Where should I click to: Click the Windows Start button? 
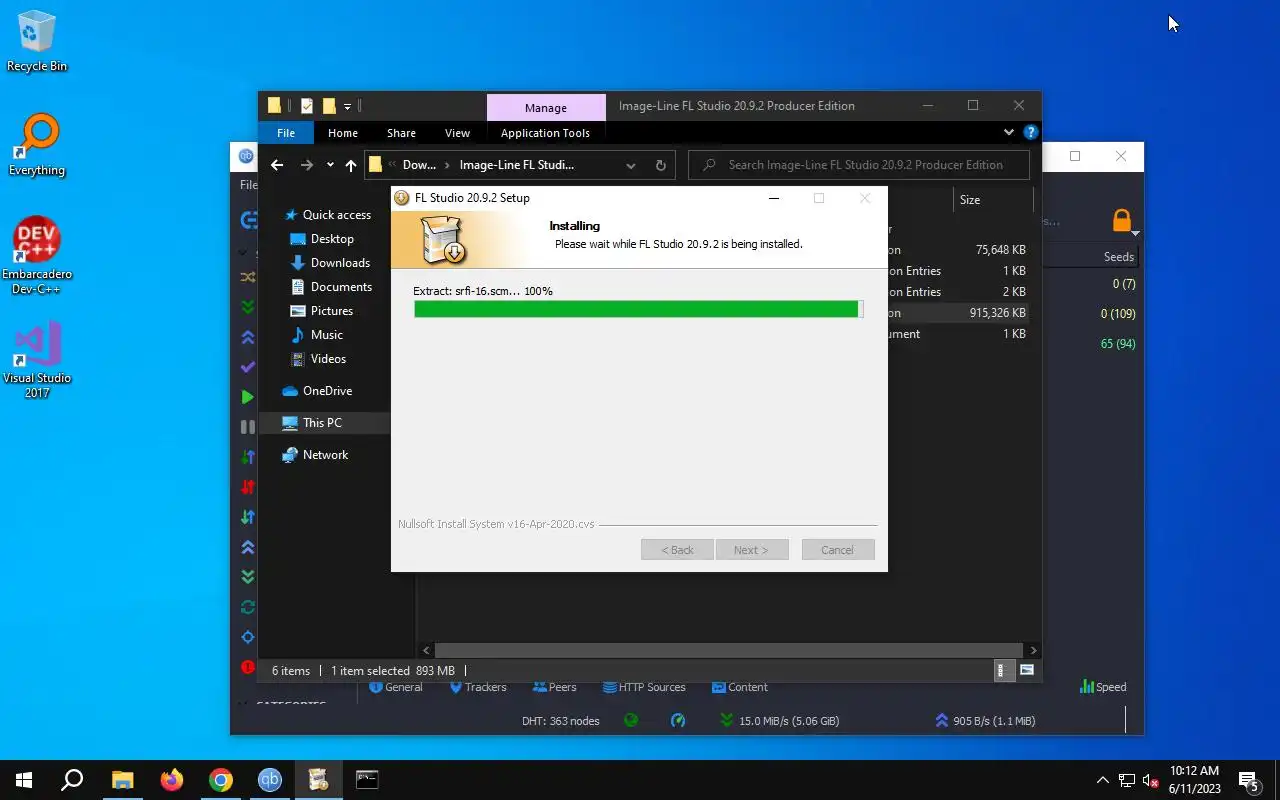click(x=24, y=780)
